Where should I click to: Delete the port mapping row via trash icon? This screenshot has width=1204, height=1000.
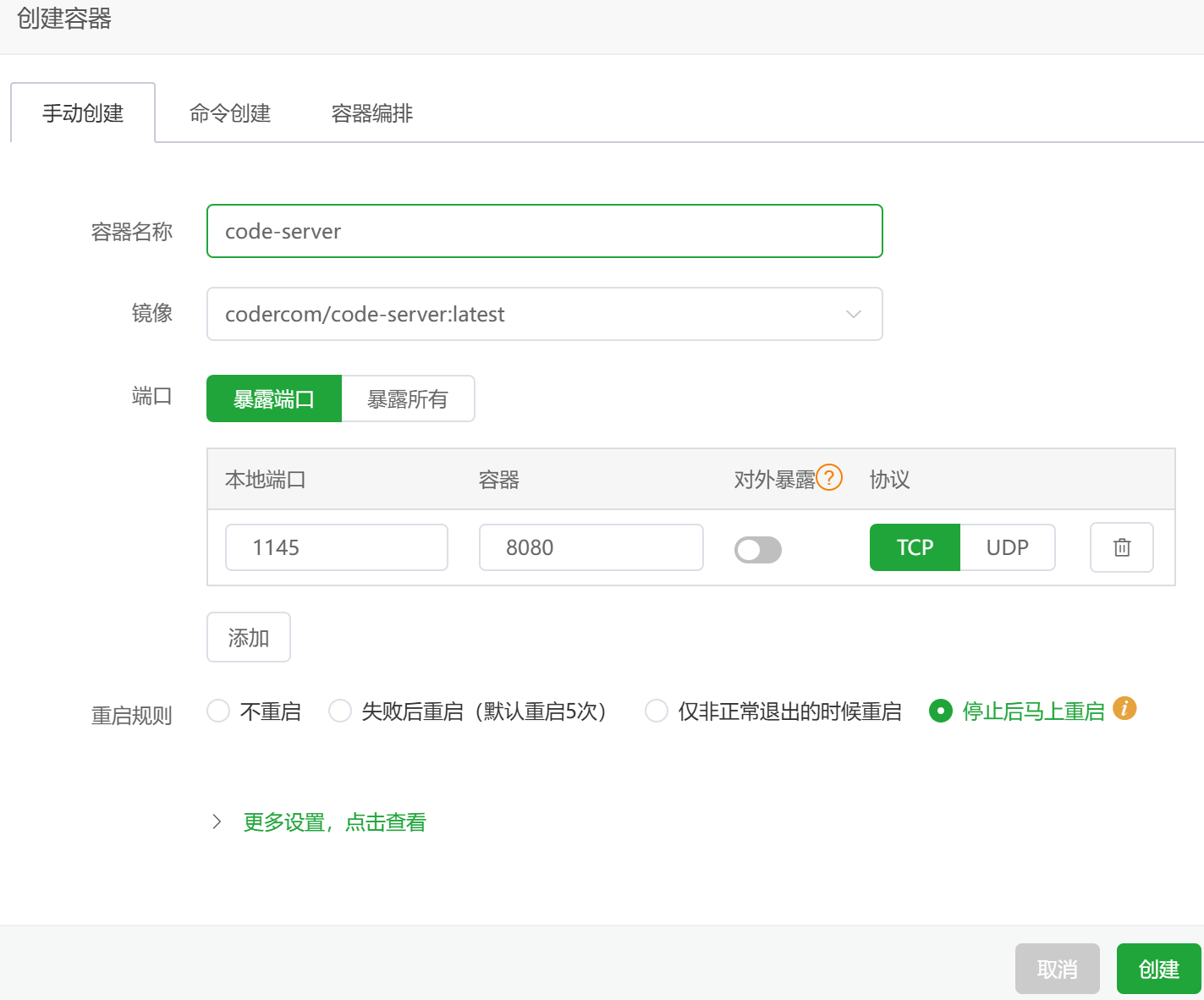point(1121,547)
